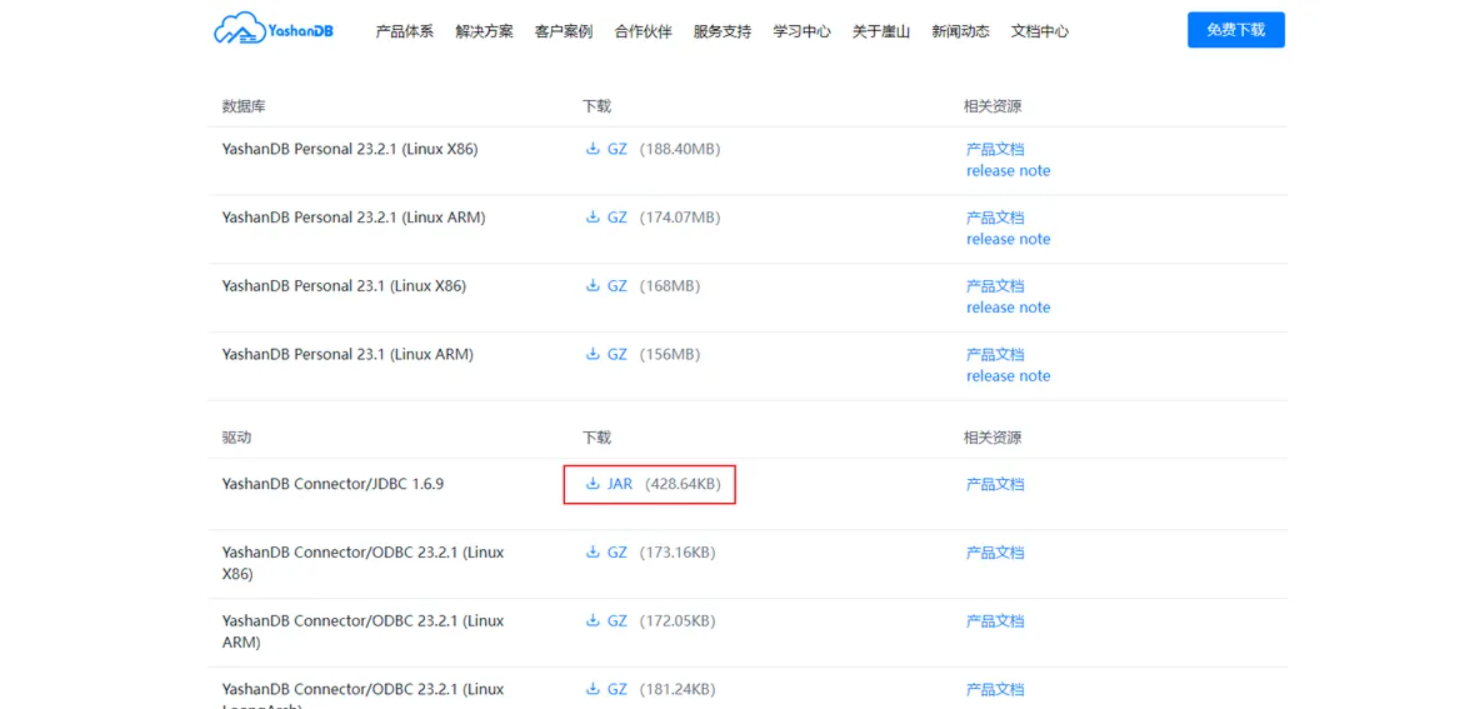Open the 合作伙伴 menu
The image size is (1472, 709).
click(x=643, y=31)
